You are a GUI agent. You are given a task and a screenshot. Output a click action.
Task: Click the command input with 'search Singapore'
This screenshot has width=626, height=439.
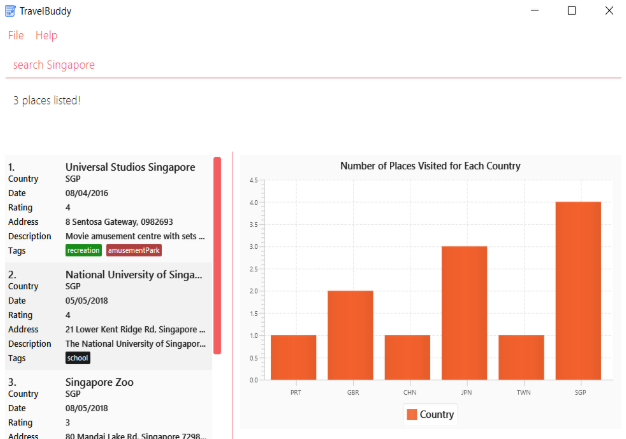[x=313, y=65]
